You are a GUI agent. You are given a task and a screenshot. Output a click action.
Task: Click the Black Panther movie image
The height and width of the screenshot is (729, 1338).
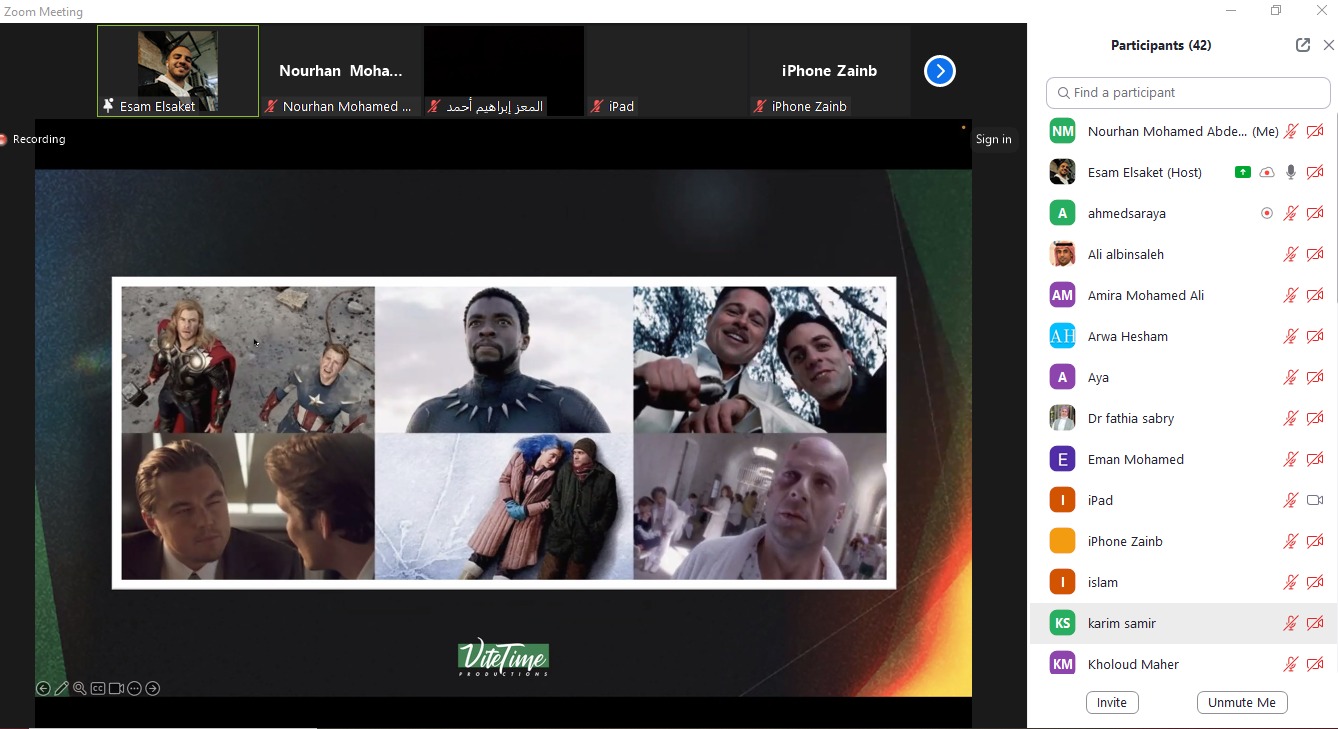pos(504,360)
